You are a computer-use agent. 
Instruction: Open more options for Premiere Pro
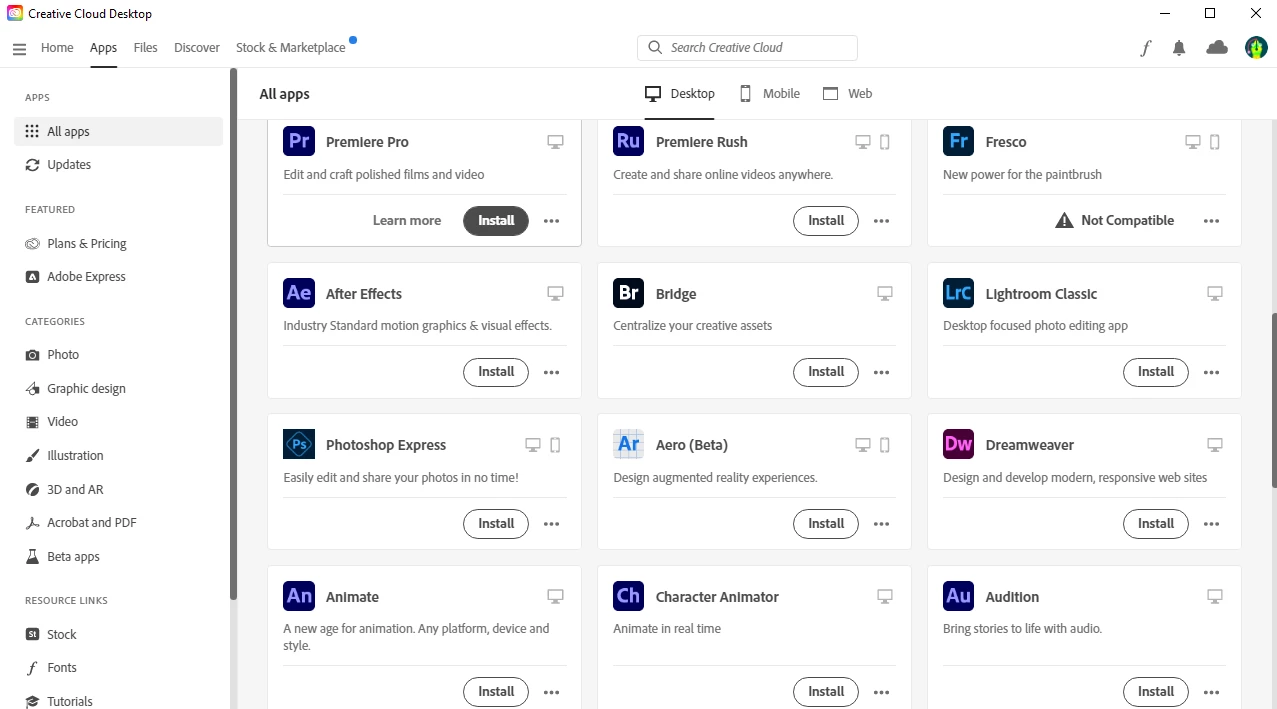tap(552, 221)
